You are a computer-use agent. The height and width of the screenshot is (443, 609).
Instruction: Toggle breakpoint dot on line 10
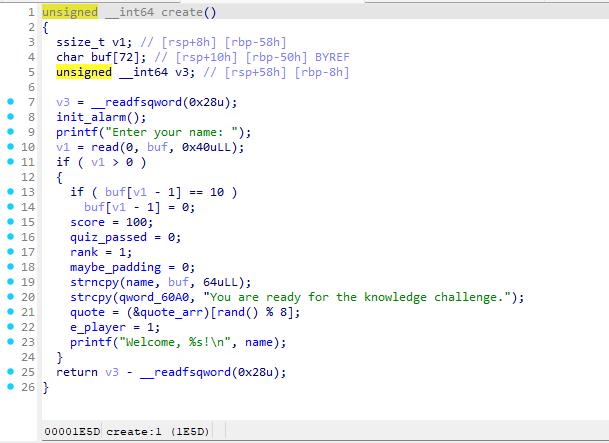coord(10,147)
